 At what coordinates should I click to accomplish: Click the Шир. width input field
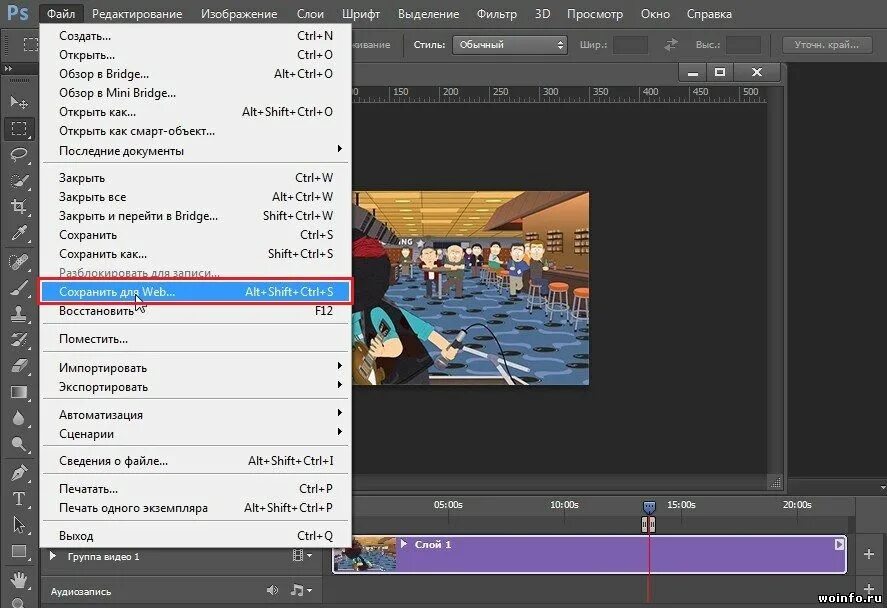click(630, 45)
